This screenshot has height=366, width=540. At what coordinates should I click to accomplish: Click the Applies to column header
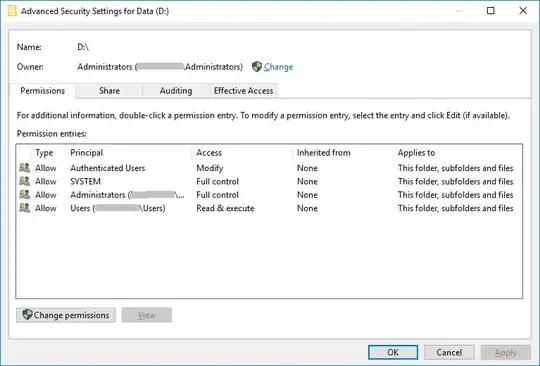[416, 153]
